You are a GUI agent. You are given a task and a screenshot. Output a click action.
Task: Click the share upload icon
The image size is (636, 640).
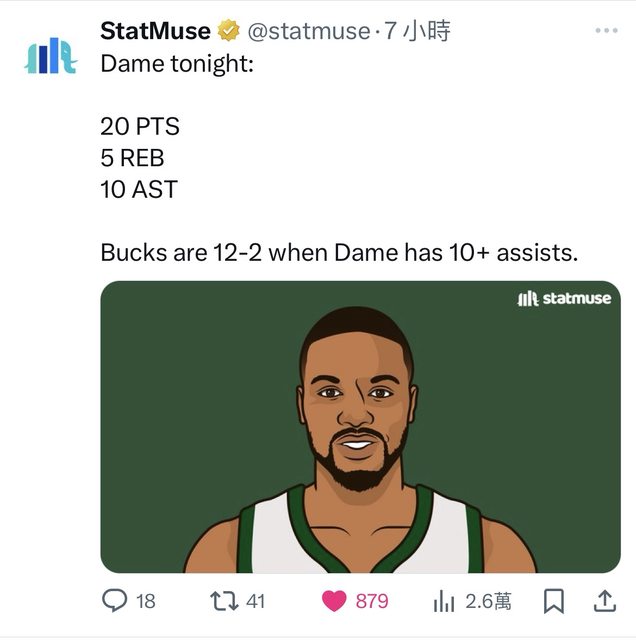pyautogui.click(x=605, y=601)
